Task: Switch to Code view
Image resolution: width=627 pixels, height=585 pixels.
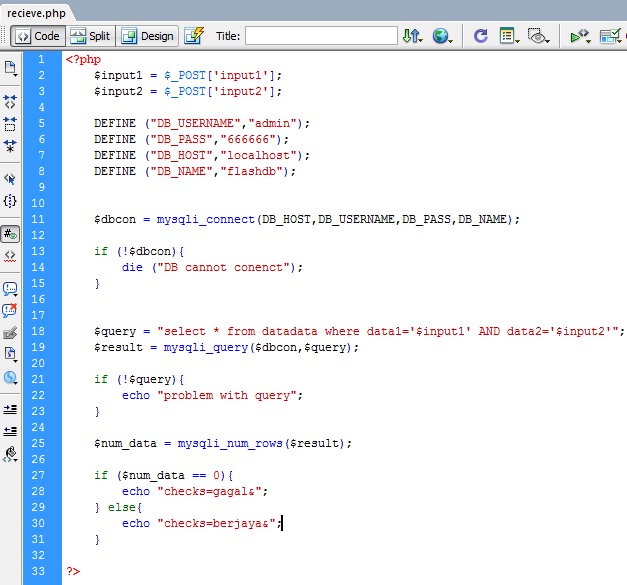Action: click(x=38, y=36)
